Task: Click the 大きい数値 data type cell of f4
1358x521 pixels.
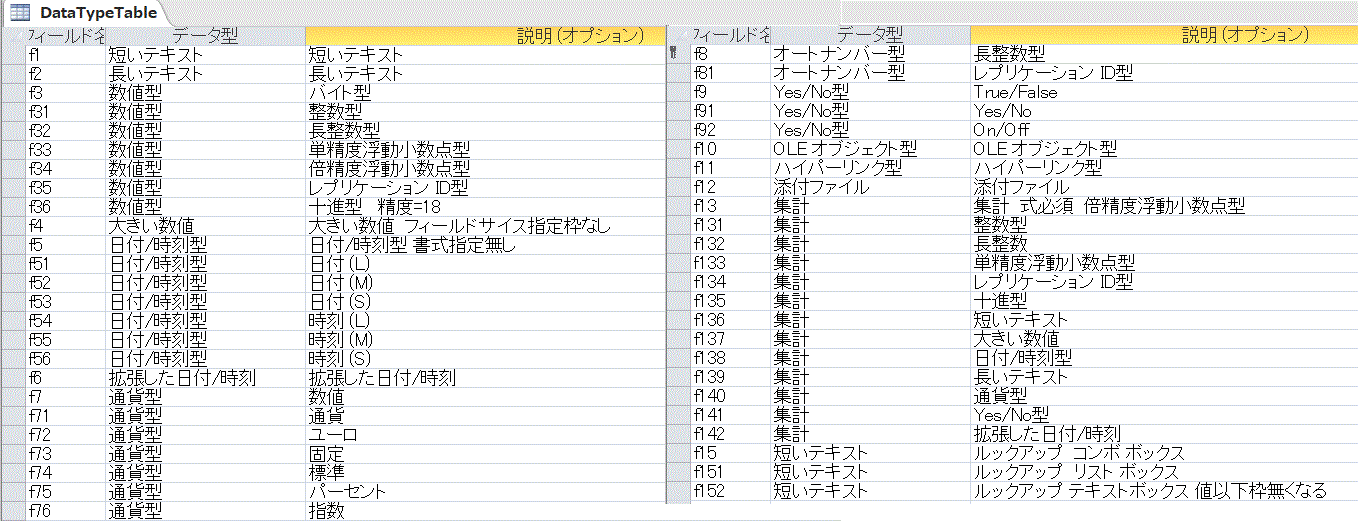Action: (206, 225)
